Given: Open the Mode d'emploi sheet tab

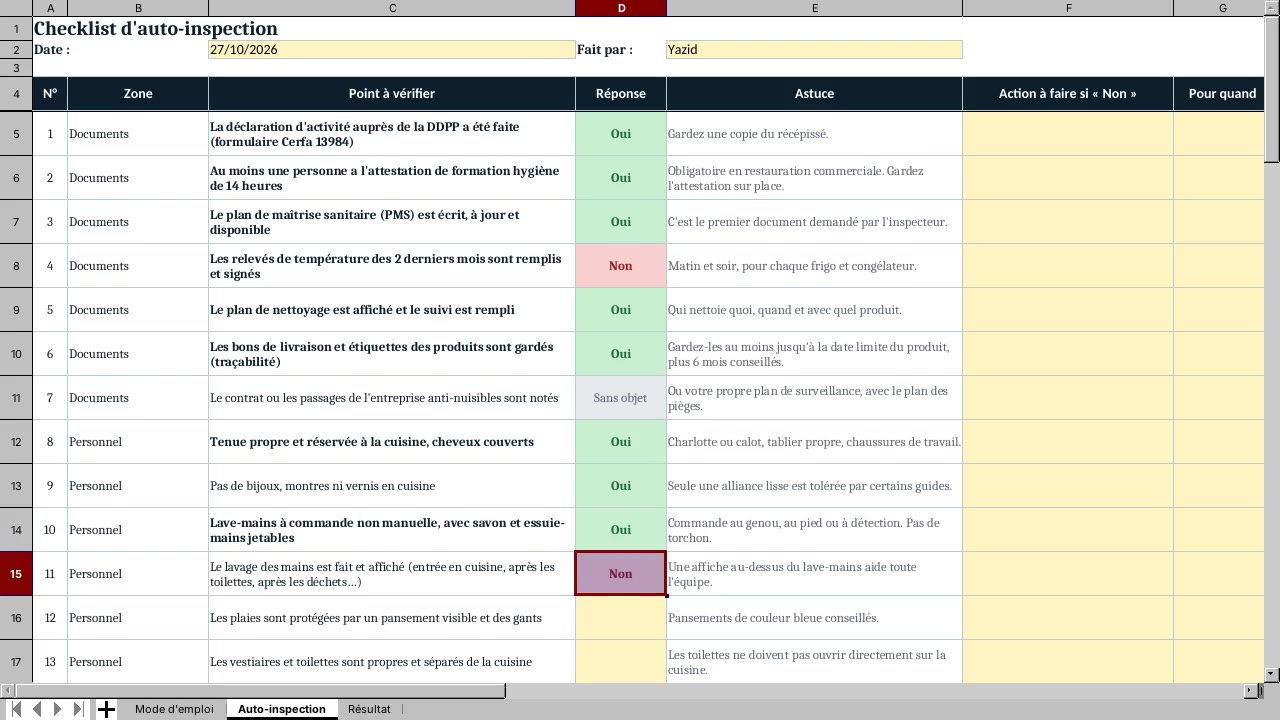Looking at the screenshot, I should 174,709.
